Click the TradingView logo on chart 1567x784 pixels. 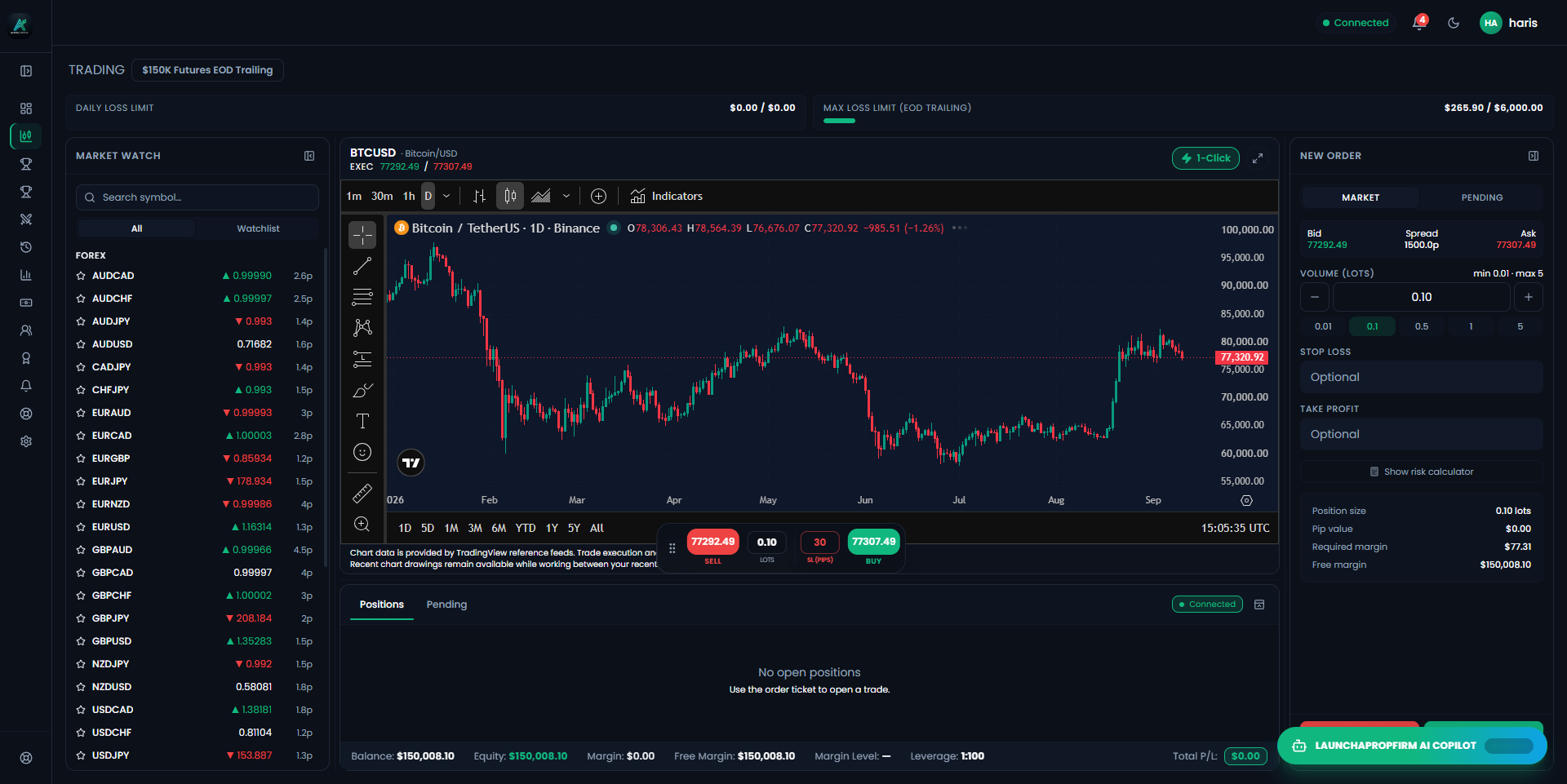pos(411,463)
